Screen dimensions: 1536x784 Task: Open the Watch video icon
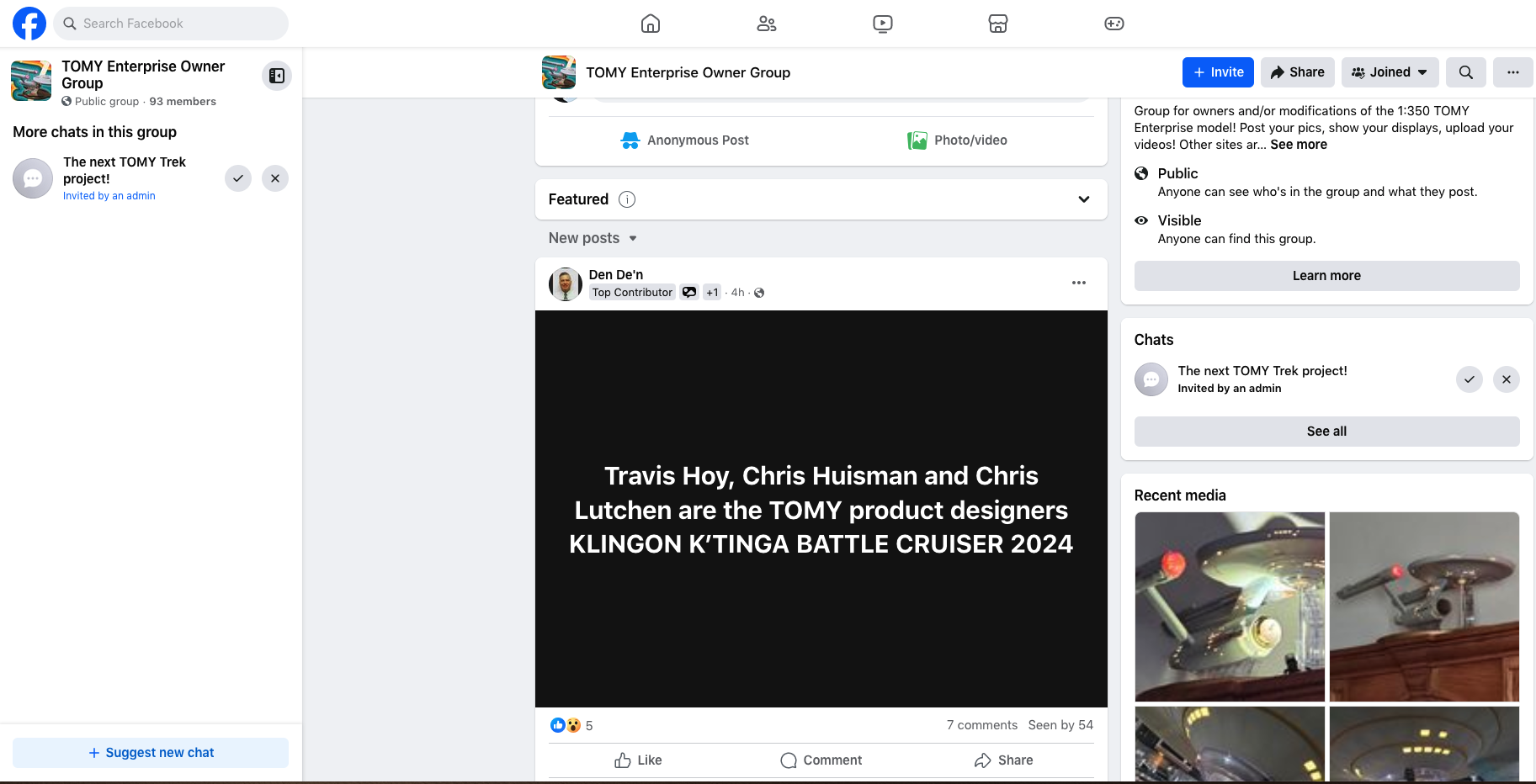pyautogui.click(x=883, y=24)
